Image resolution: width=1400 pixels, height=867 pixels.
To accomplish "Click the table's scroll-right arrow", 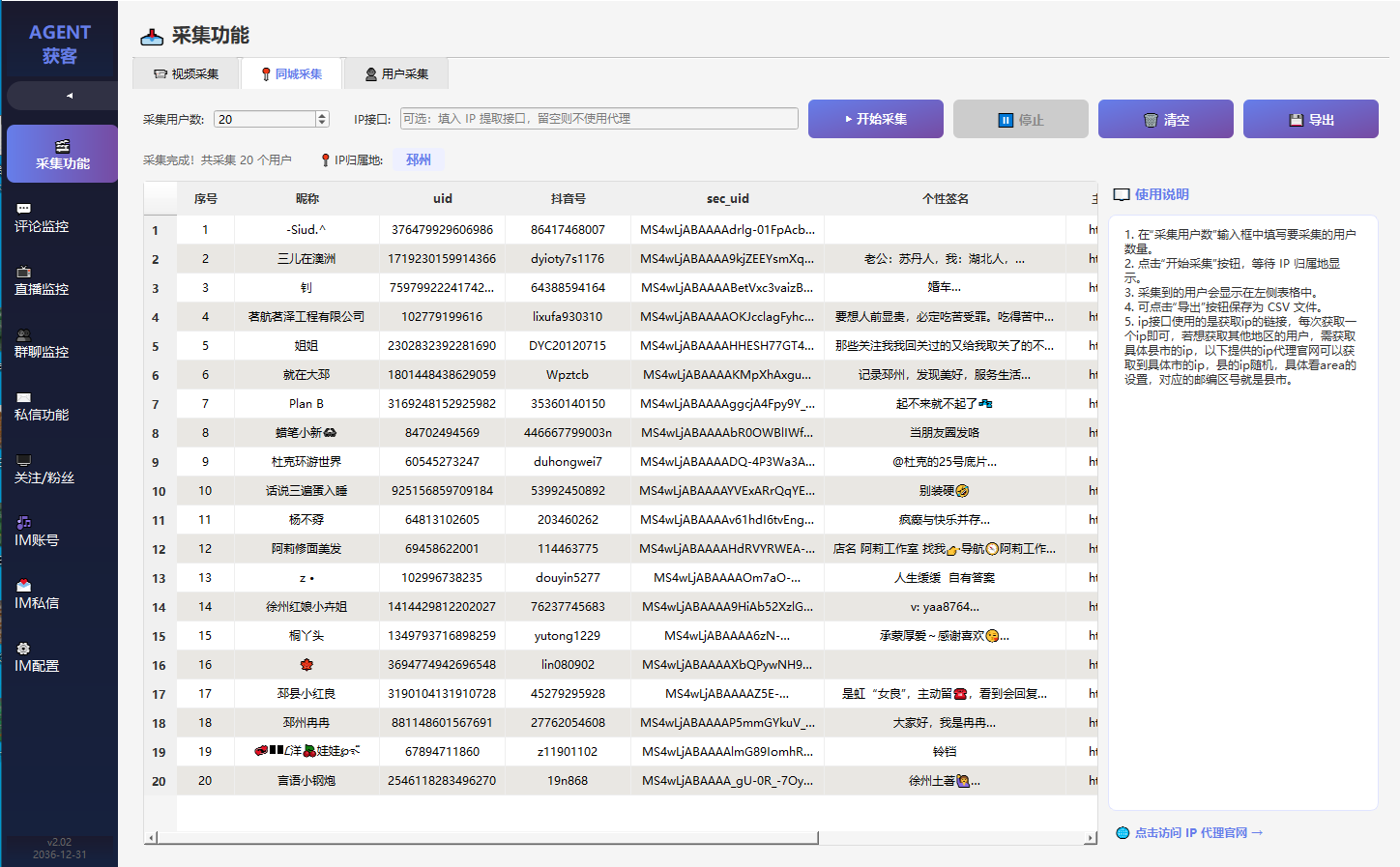I will click(1091, 838).
